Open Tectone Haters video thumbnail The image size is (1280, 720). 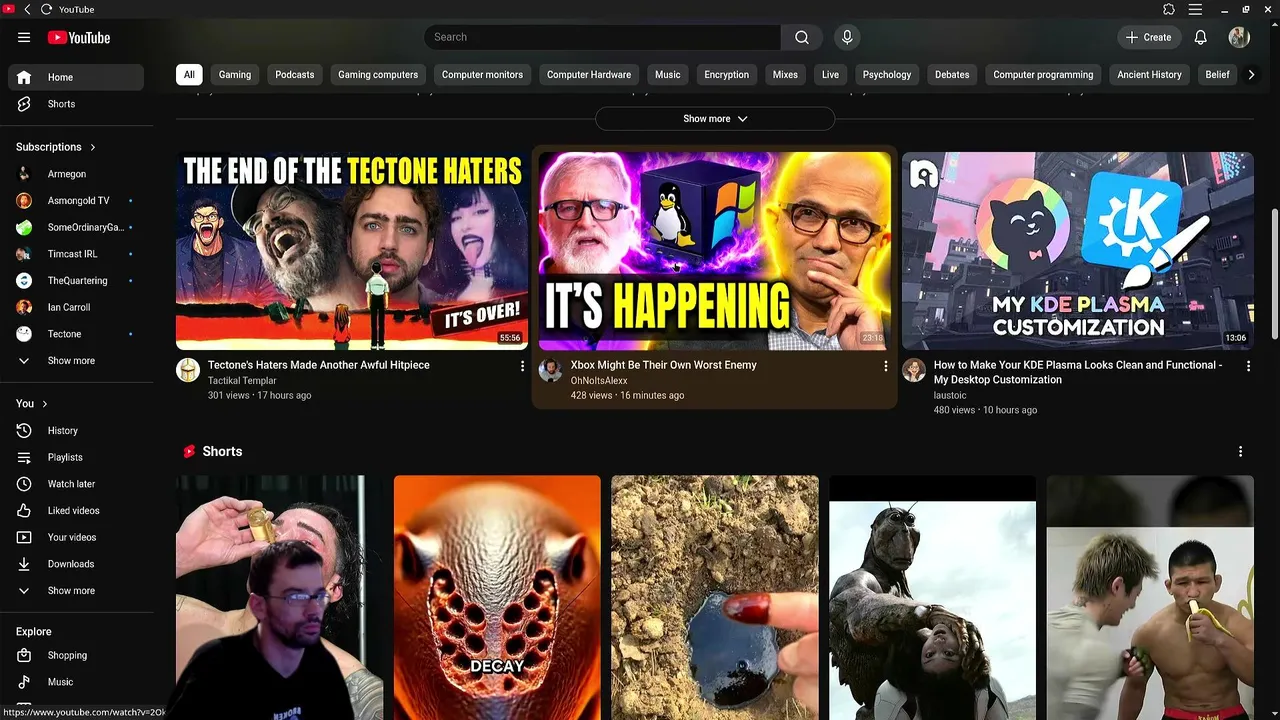pyautogui.click(x=352, y=250)
